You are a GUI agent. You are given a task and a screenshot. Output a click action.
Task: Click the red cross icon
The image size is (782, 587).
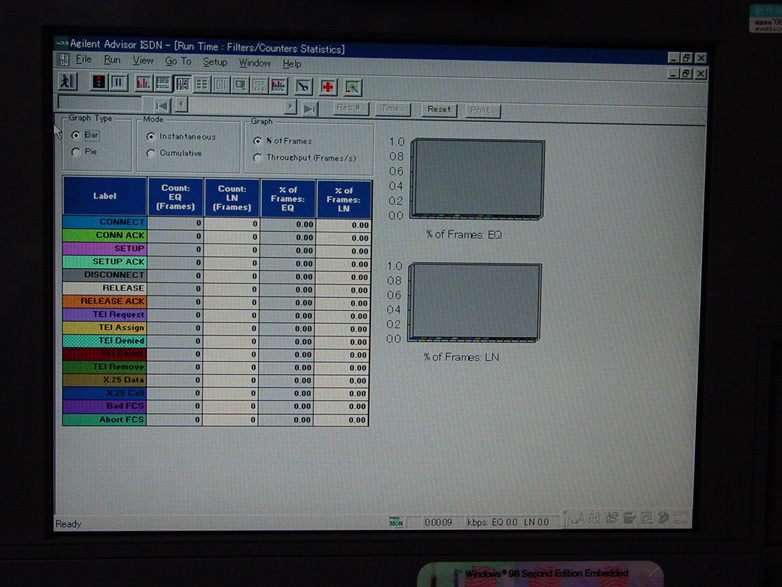(x=328, y=87)
